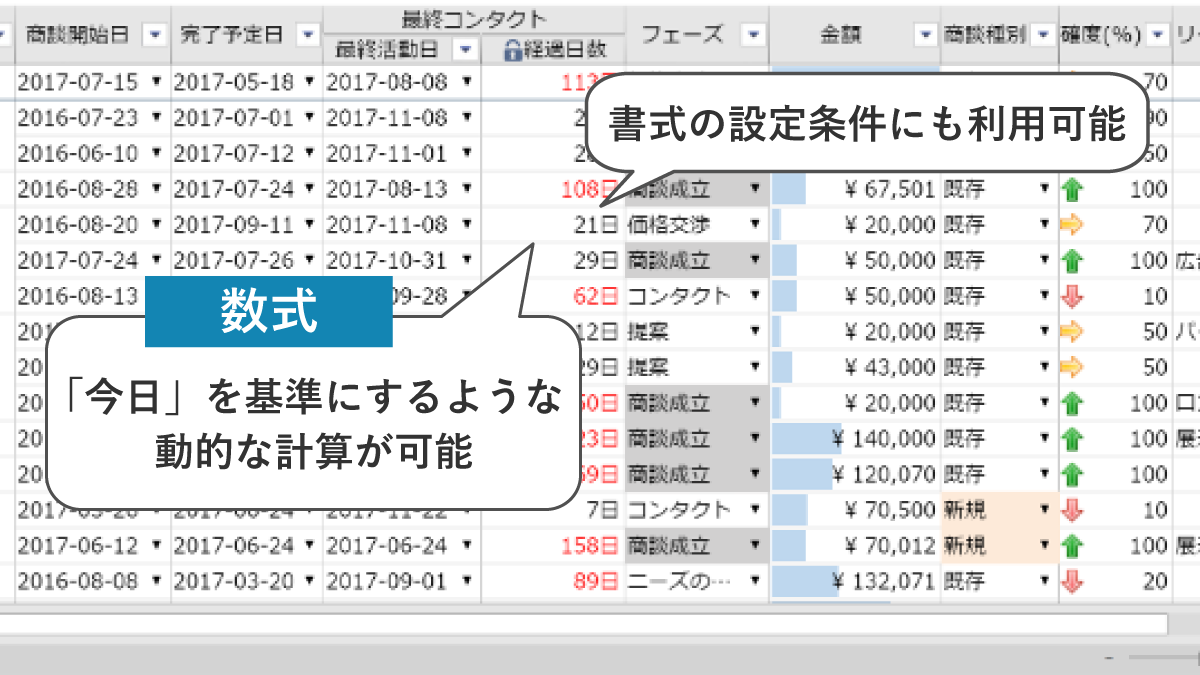Open the 完了予定日 column filter dropdown

[x=308, y=35]
